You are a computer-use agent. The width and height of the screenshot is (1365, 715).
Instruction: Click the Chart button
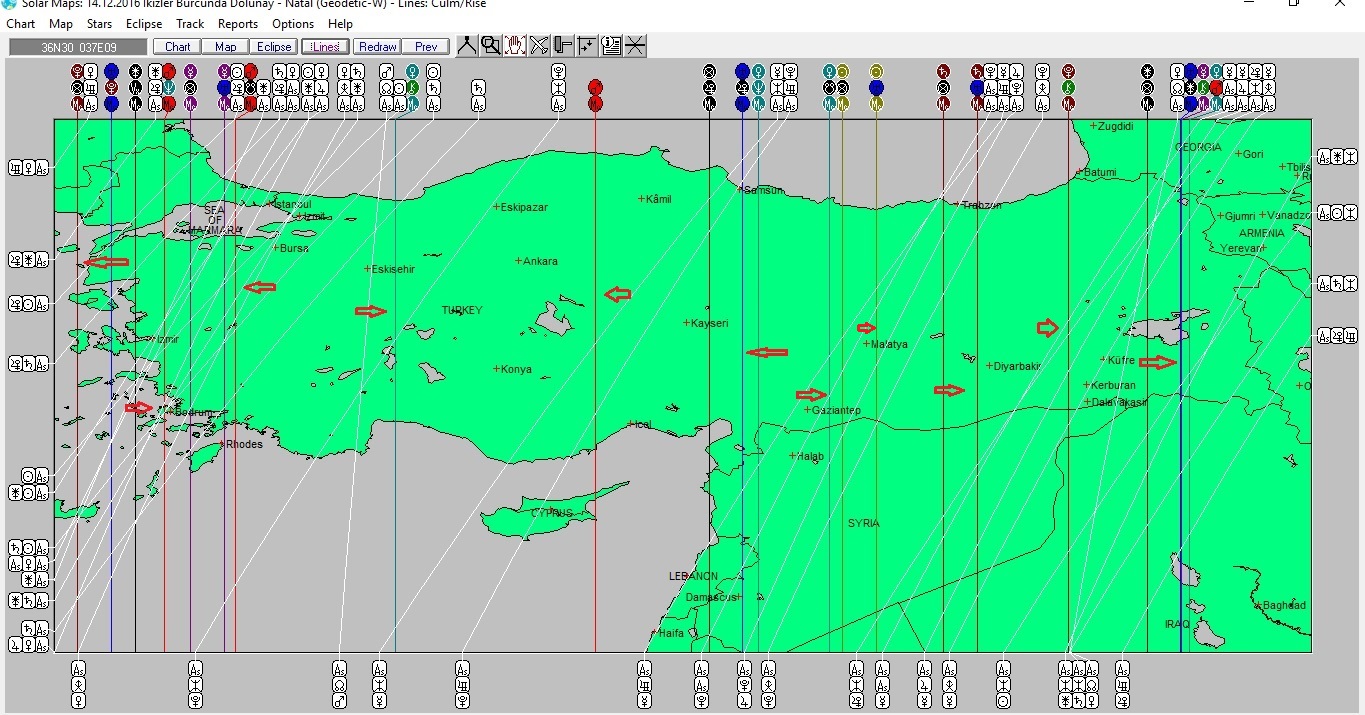point(176,46)
